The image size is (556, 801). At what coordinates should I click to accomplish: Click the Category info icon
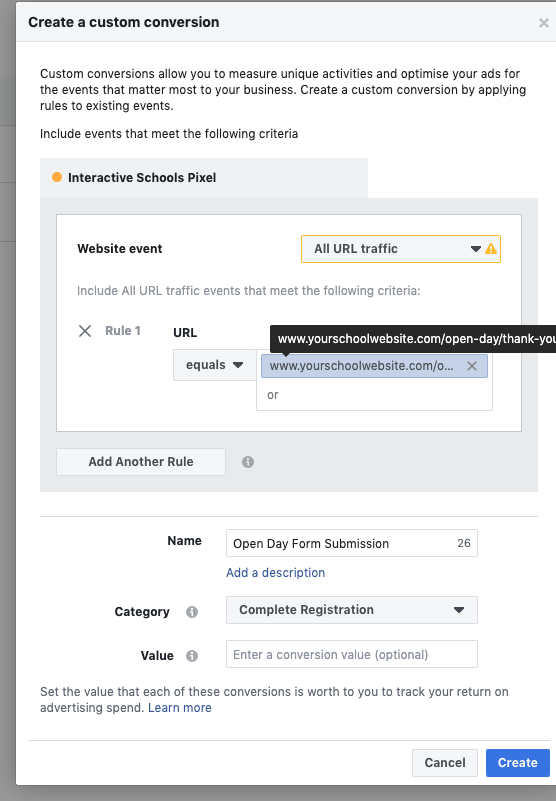[192, 611]
